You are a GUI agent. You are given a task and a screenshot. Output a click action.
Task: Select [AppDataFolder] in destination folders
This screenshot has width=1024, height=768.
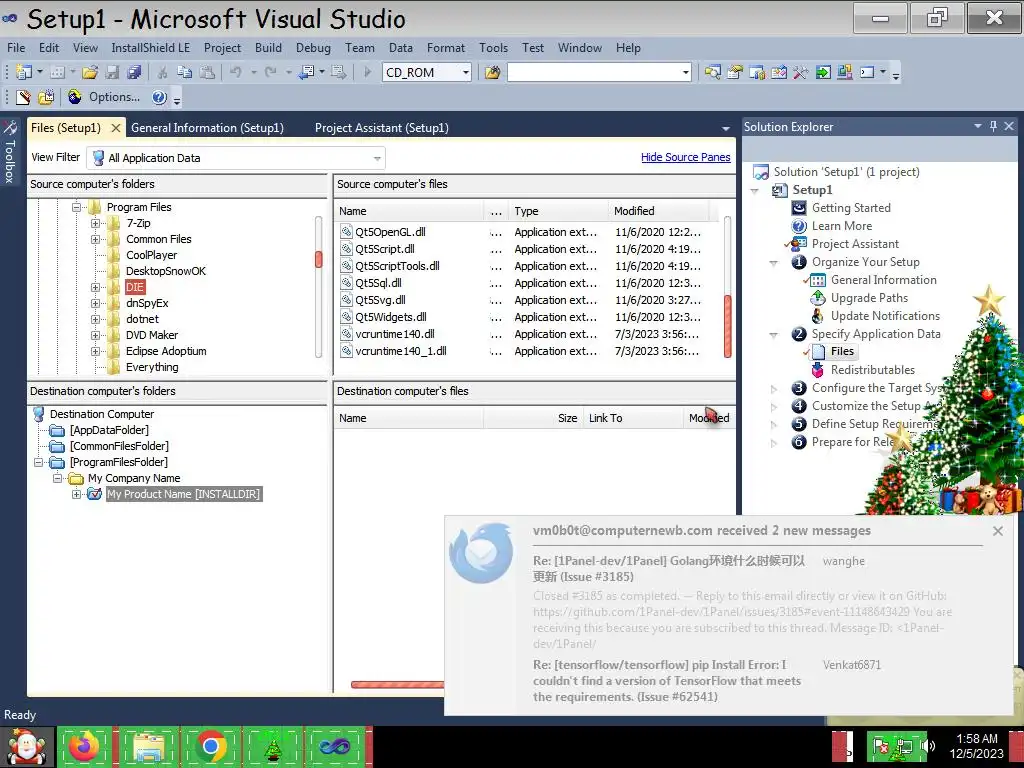(x=109, y=430)
